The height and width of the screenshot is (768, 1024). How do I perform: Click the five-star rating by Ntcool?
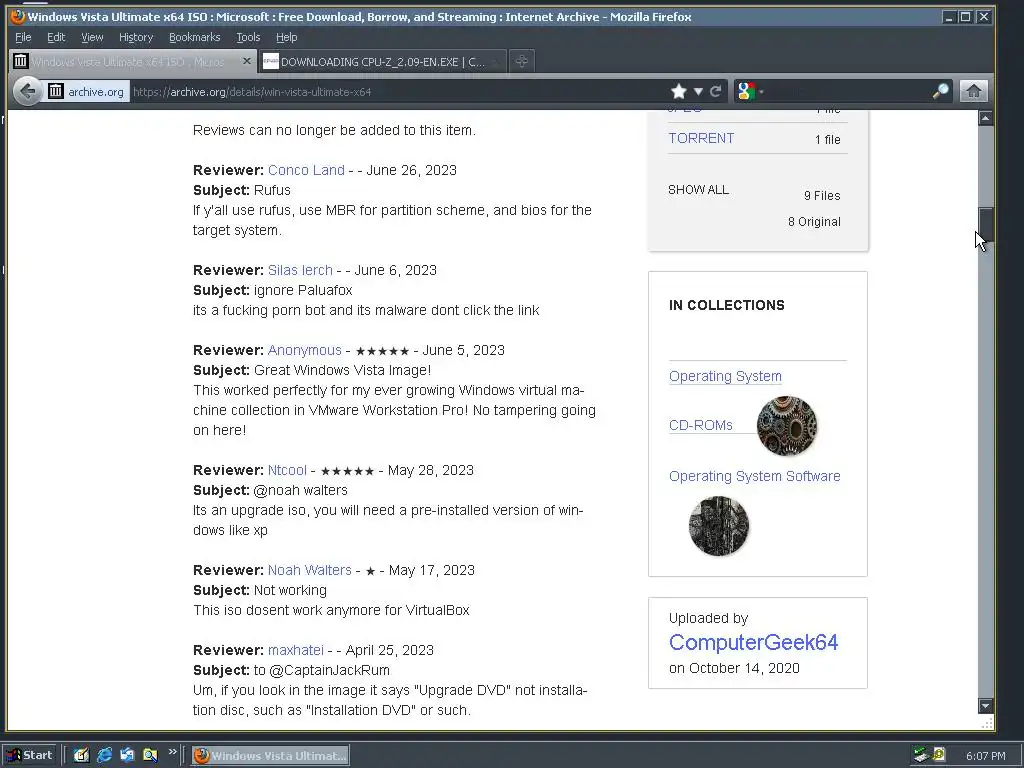tap(347, 471)
